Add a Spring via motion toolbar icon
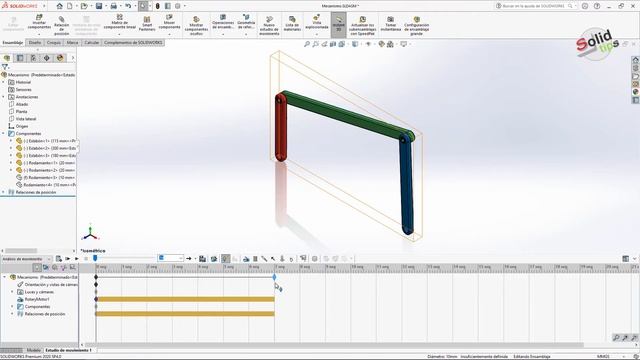Image resolution: width=640 pixels, height=360 pixels. (x=255, y=259)
